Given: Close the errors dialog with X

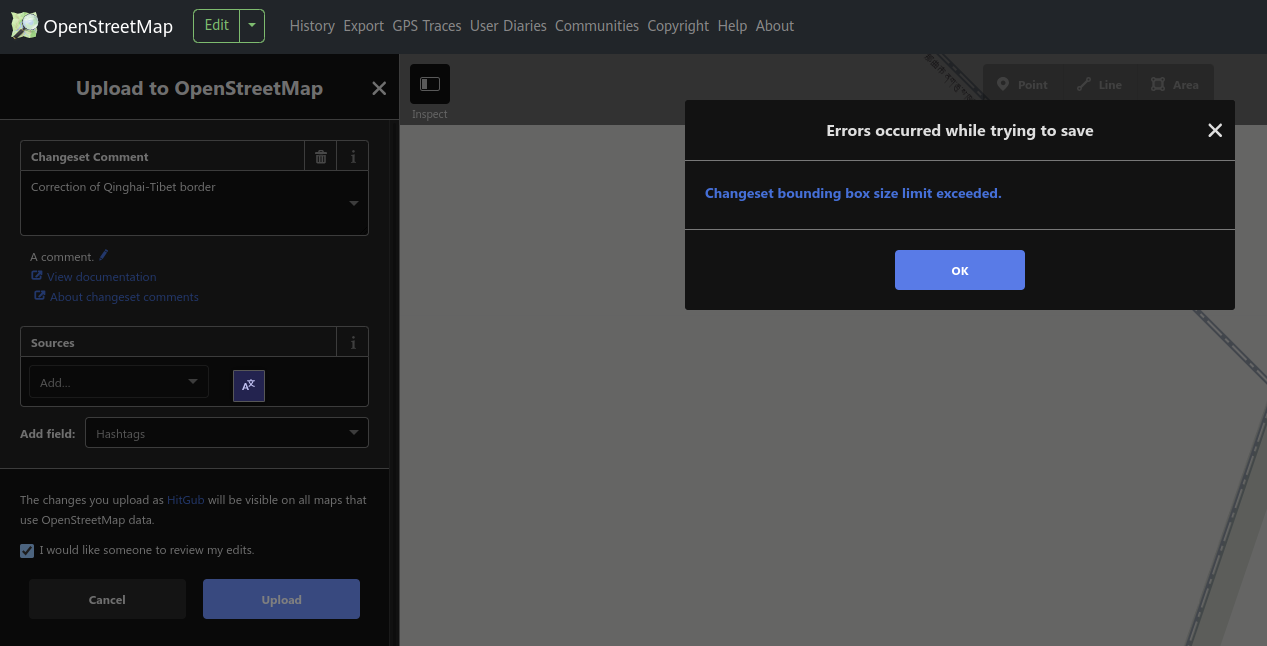Looking at the screenshot, I should tap(1215, 130).
